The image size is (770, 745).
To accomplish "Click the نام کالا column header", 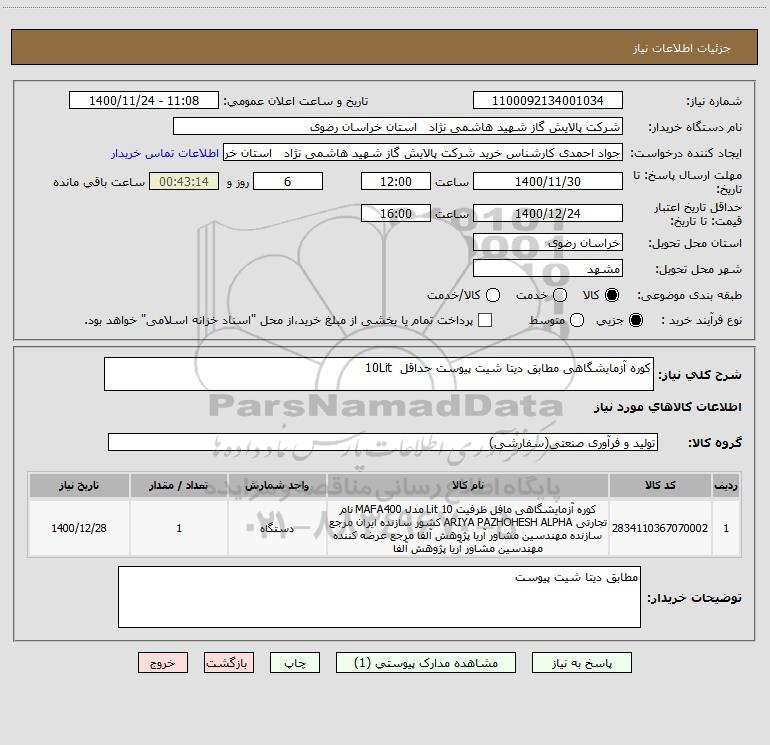I will 468,485.
